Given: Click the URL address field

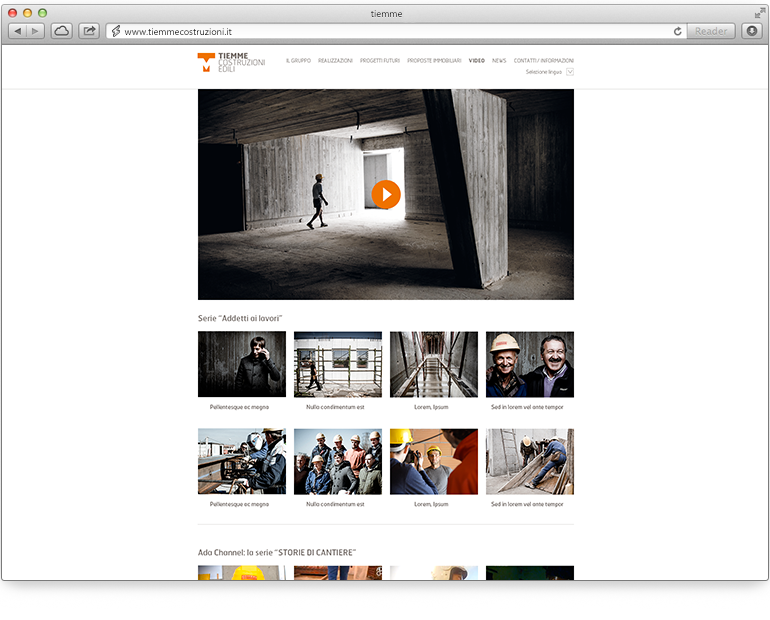Looking at the screenshot, I should 396,31.
